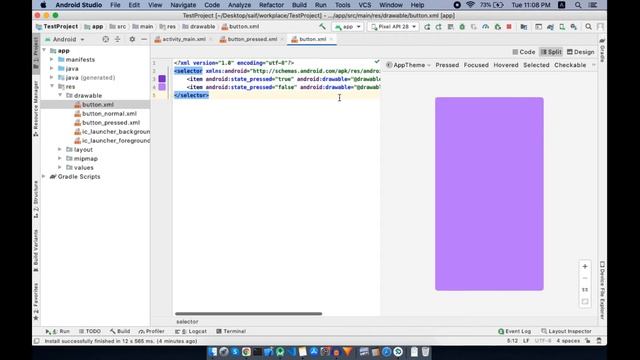The width and height of the screenshot is (640, 360).
Task: Open the TODO tool window
Action: (x=90, y=331)
